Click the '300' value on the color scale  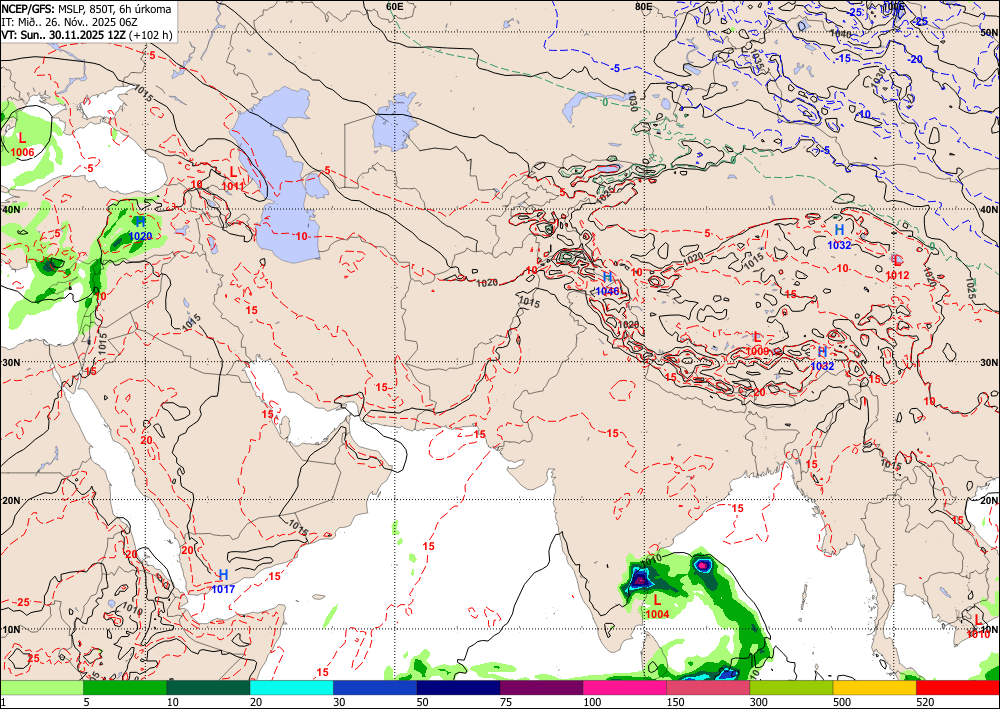click(x=758, y=702)
